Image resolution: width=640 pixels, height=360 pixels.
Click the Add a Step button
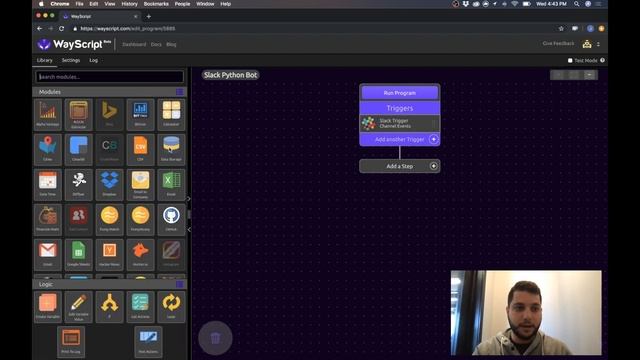400,166
